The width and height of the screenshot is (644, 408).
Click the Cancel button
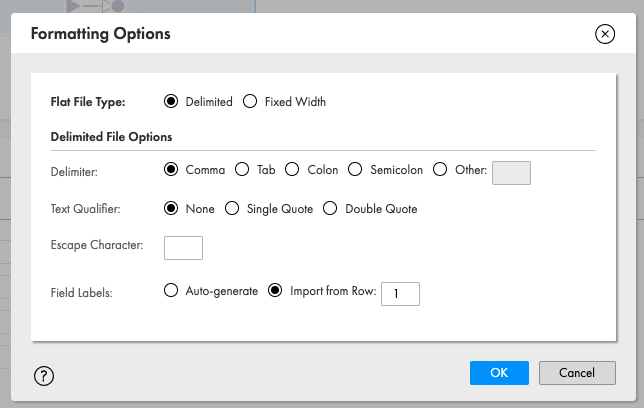577,373
